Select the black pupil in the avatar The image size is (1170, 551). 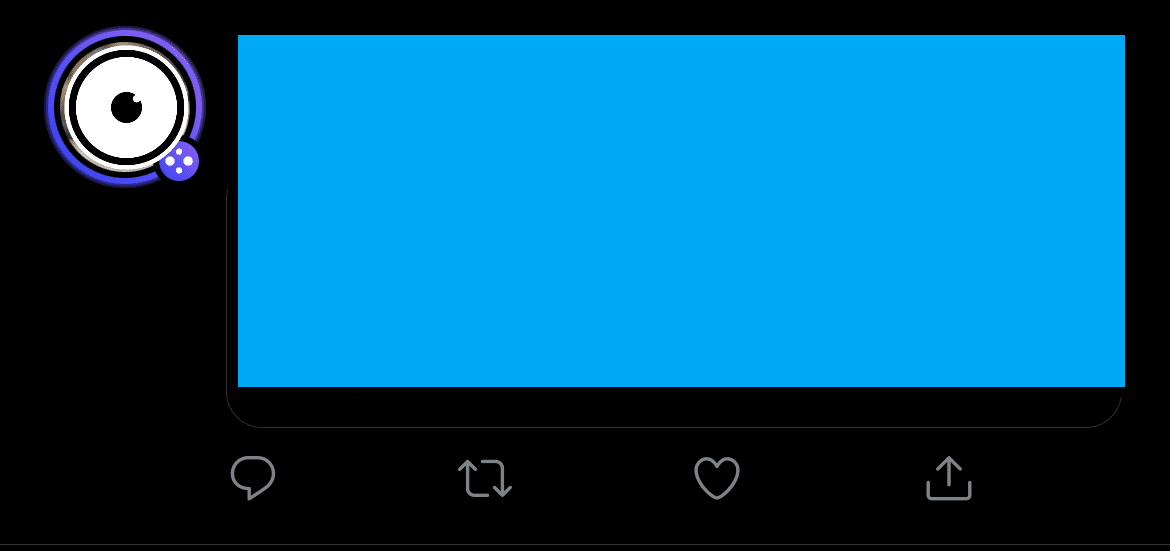click(x=127, y=108)
